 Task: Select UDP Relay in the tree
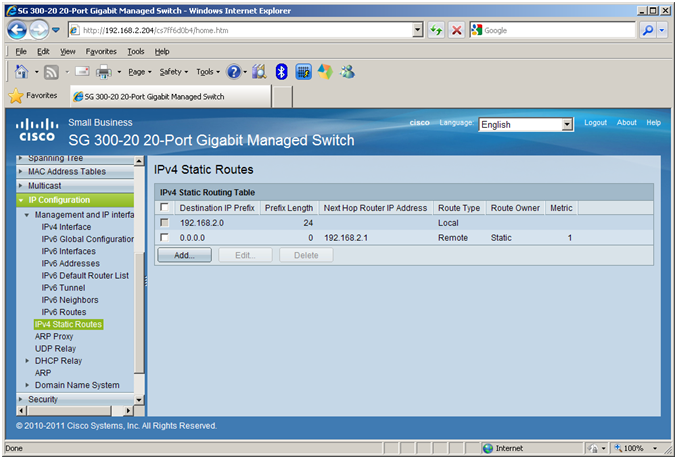click(55, 348)
